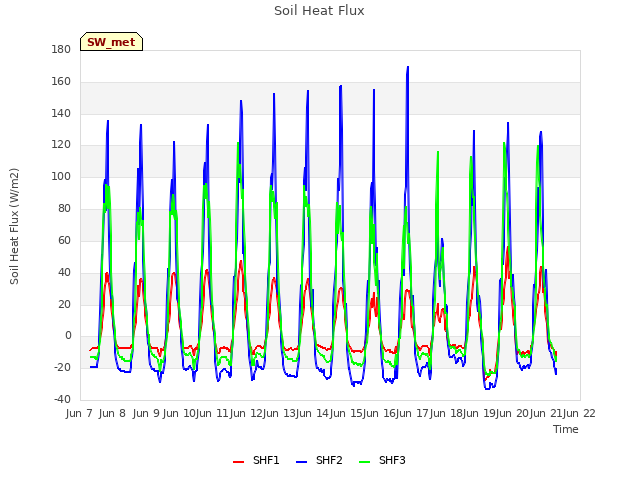
Task: Click the Jun 7 x-axis tick label
Action: pos(79,413)
